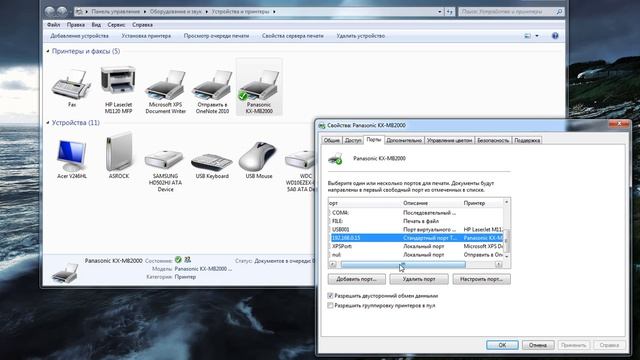Expand the 'Панель управления' breadcrumb arrow
Screen dimensions: 640x360
coord(144,11)
